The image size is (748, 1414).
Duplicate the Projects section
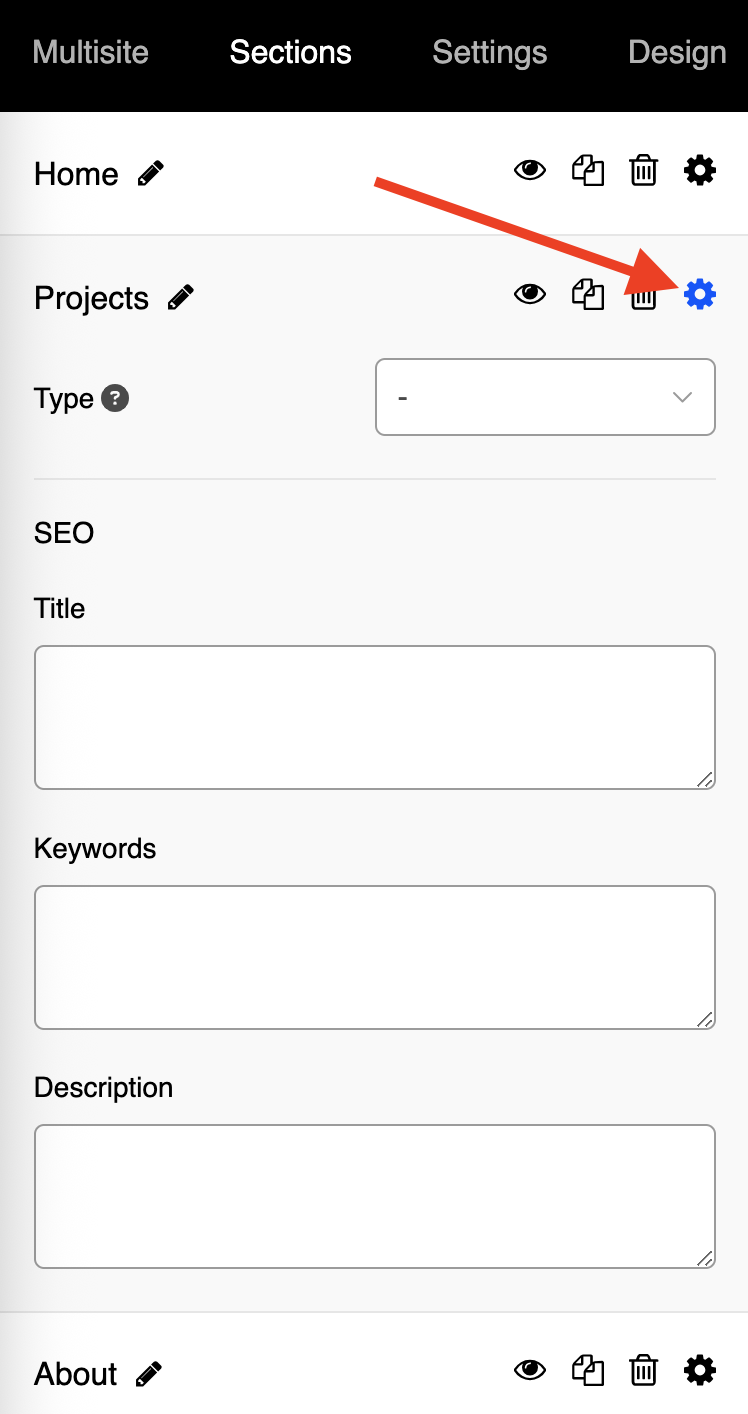pyautogui.click(x=588, y=295)
